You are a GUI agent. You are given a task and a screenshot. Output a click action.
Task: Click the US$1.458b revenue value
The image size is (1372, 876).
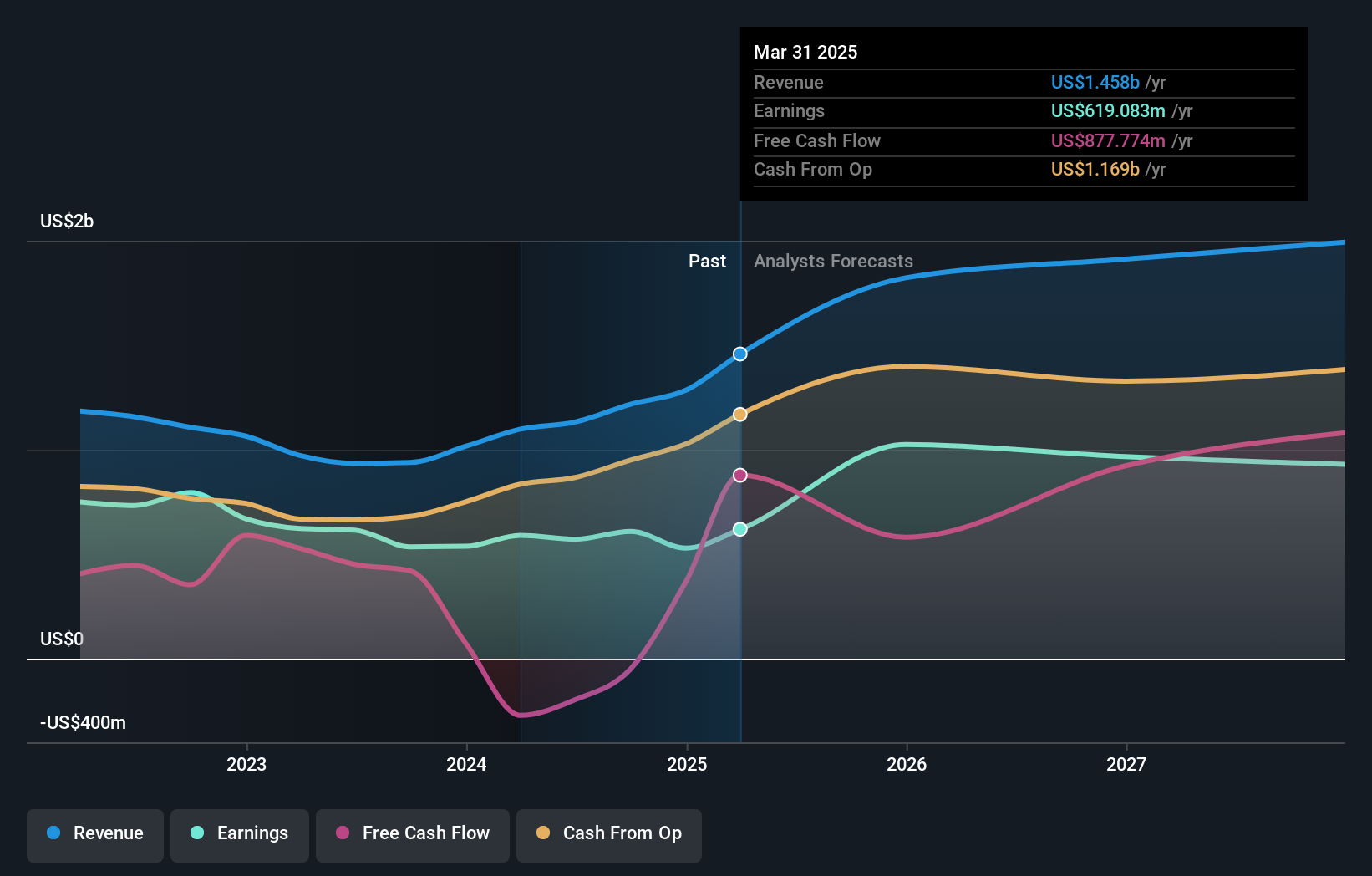point(1095,82)
